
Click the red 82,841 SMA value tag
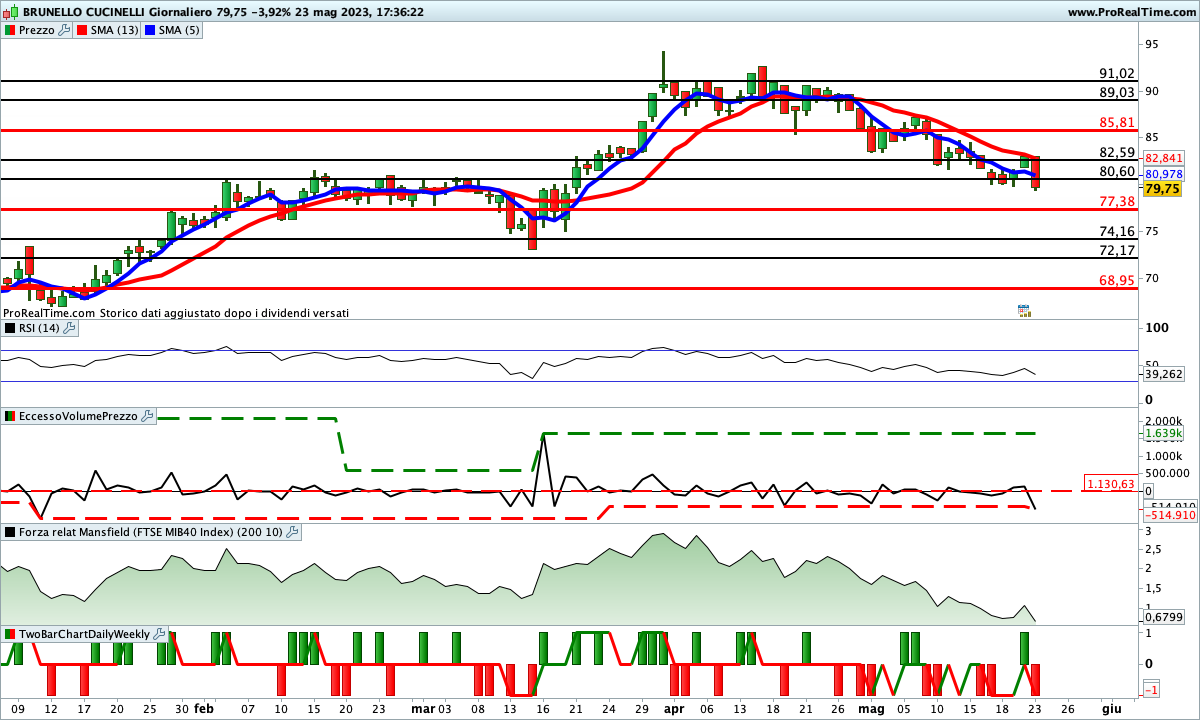pos(1164,158)
